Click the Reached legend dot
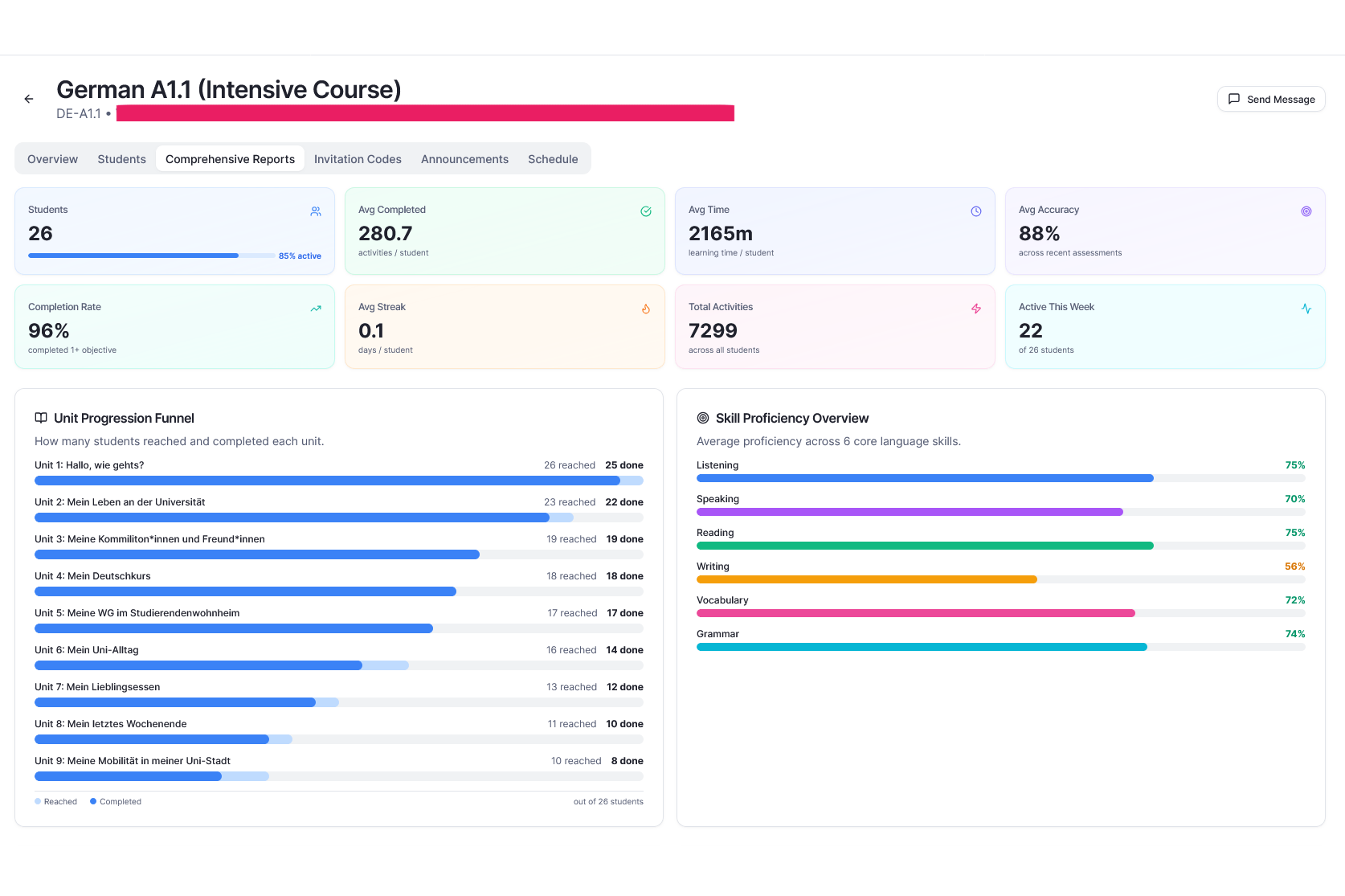Viewport: 1345px width, 896px height. pos(38,801)
